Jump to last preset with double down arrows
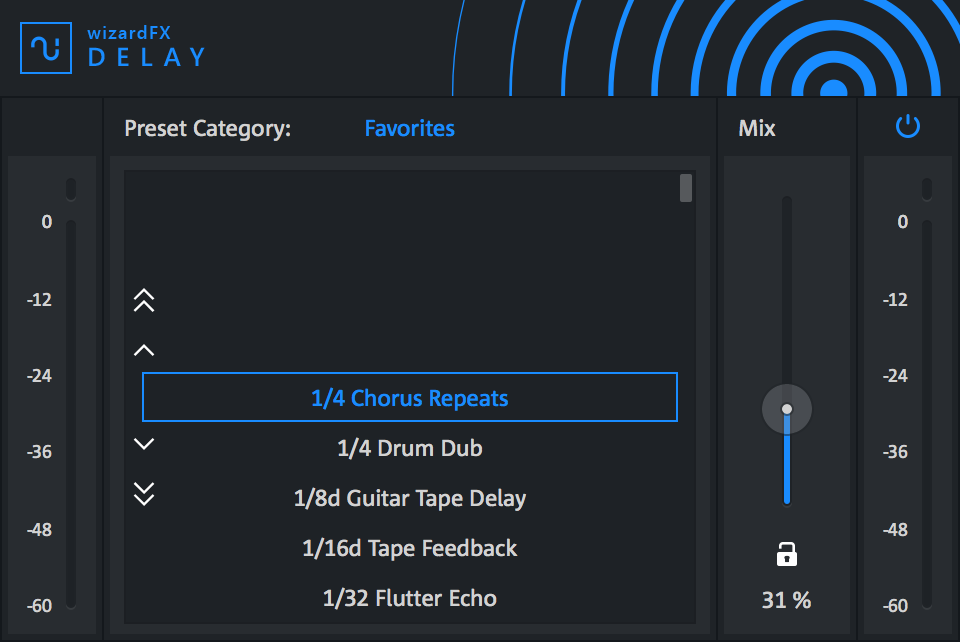The height and width of the screenshot is (642, 960). click(x=144, y=493)
